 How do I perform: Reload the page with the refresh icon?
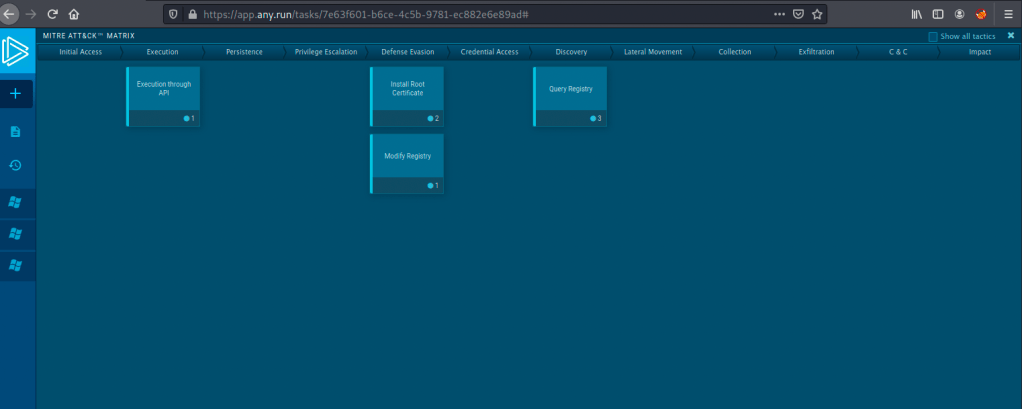coord(52,14)
